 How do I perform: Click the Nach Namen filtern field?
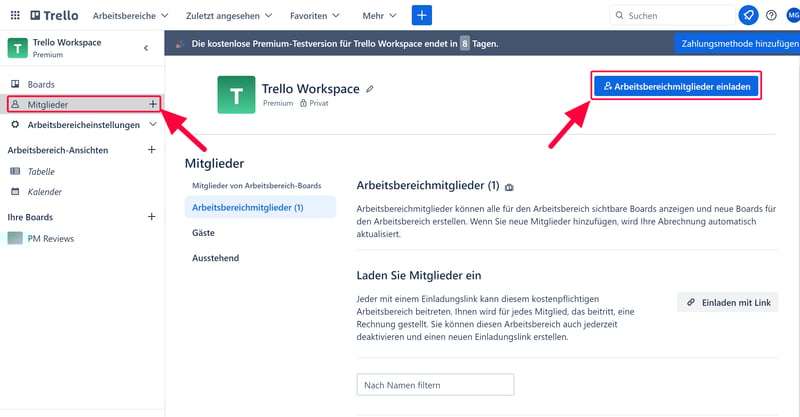click(435, 385)
